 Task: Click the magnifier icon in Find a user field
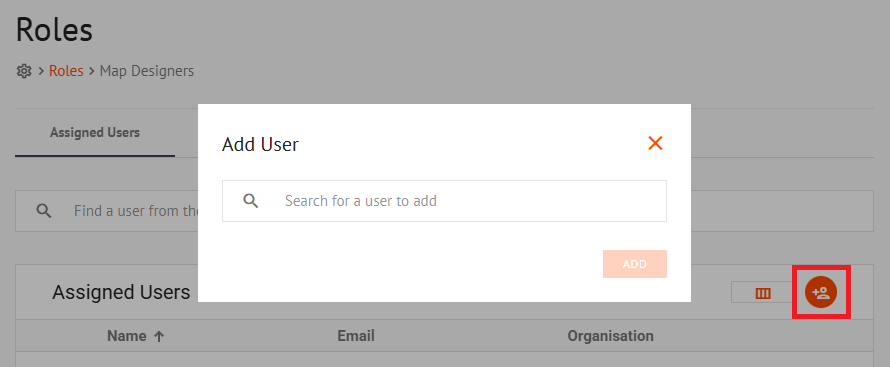click(x=44, y=211)
